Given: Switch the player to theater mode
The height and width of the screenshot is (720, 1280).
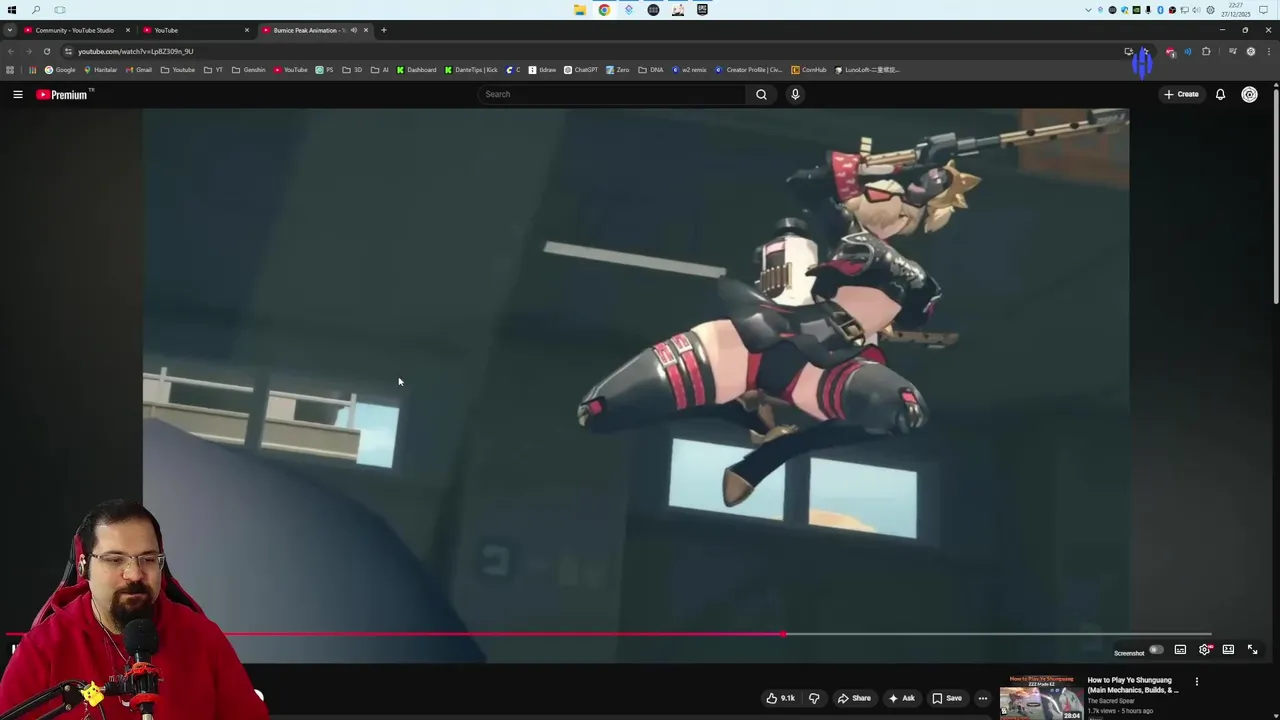Looking at the screenshot, I should tap(1228, 650).
